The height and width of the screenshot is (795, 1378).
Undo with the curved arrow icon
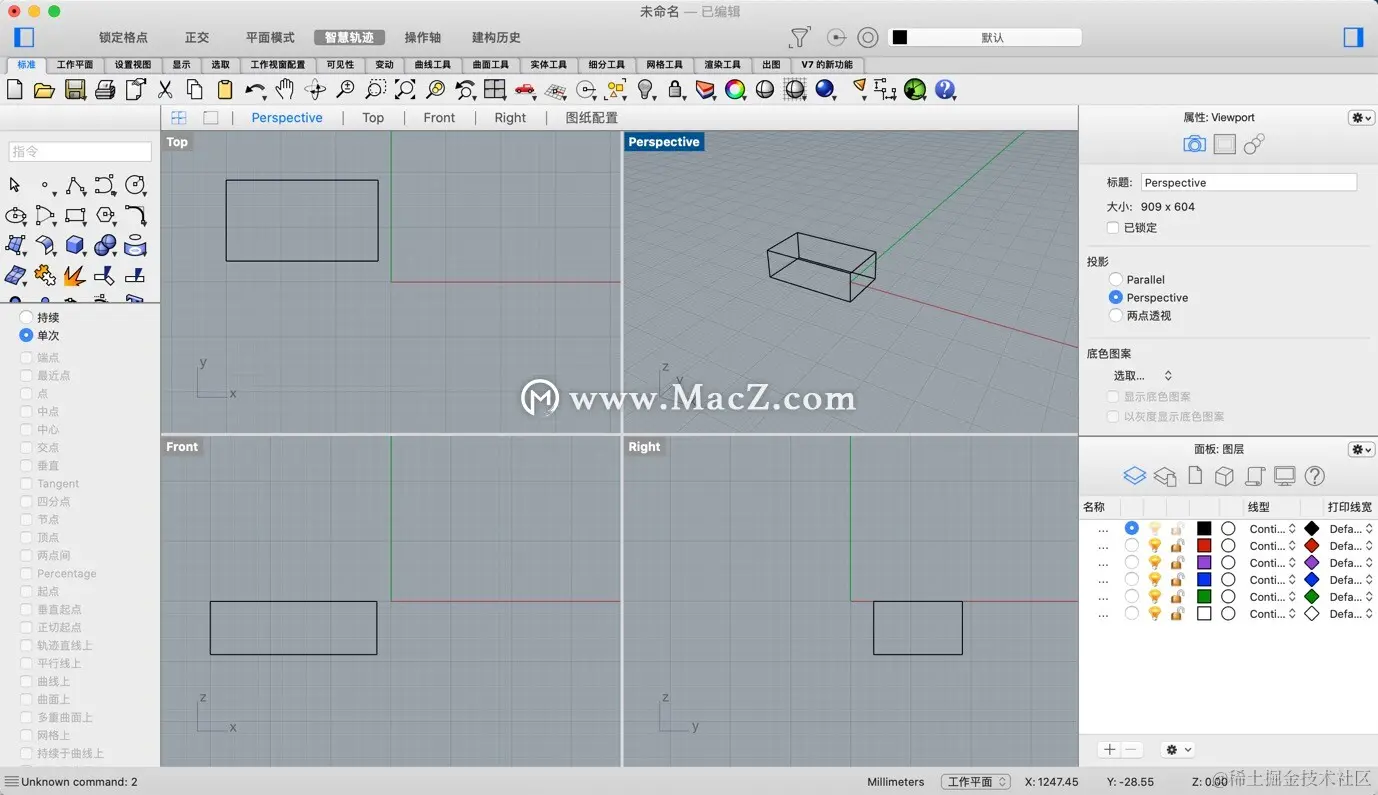point(255,90)
